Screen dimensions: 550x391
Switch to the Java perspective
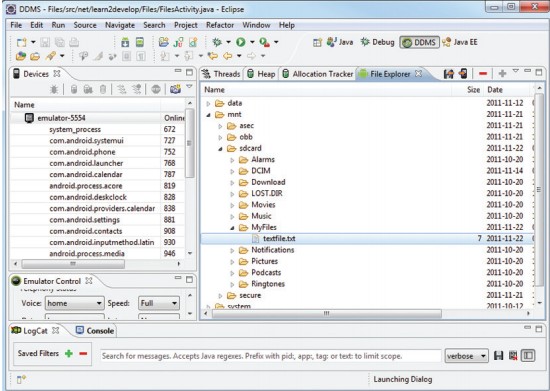click(340, 42)
